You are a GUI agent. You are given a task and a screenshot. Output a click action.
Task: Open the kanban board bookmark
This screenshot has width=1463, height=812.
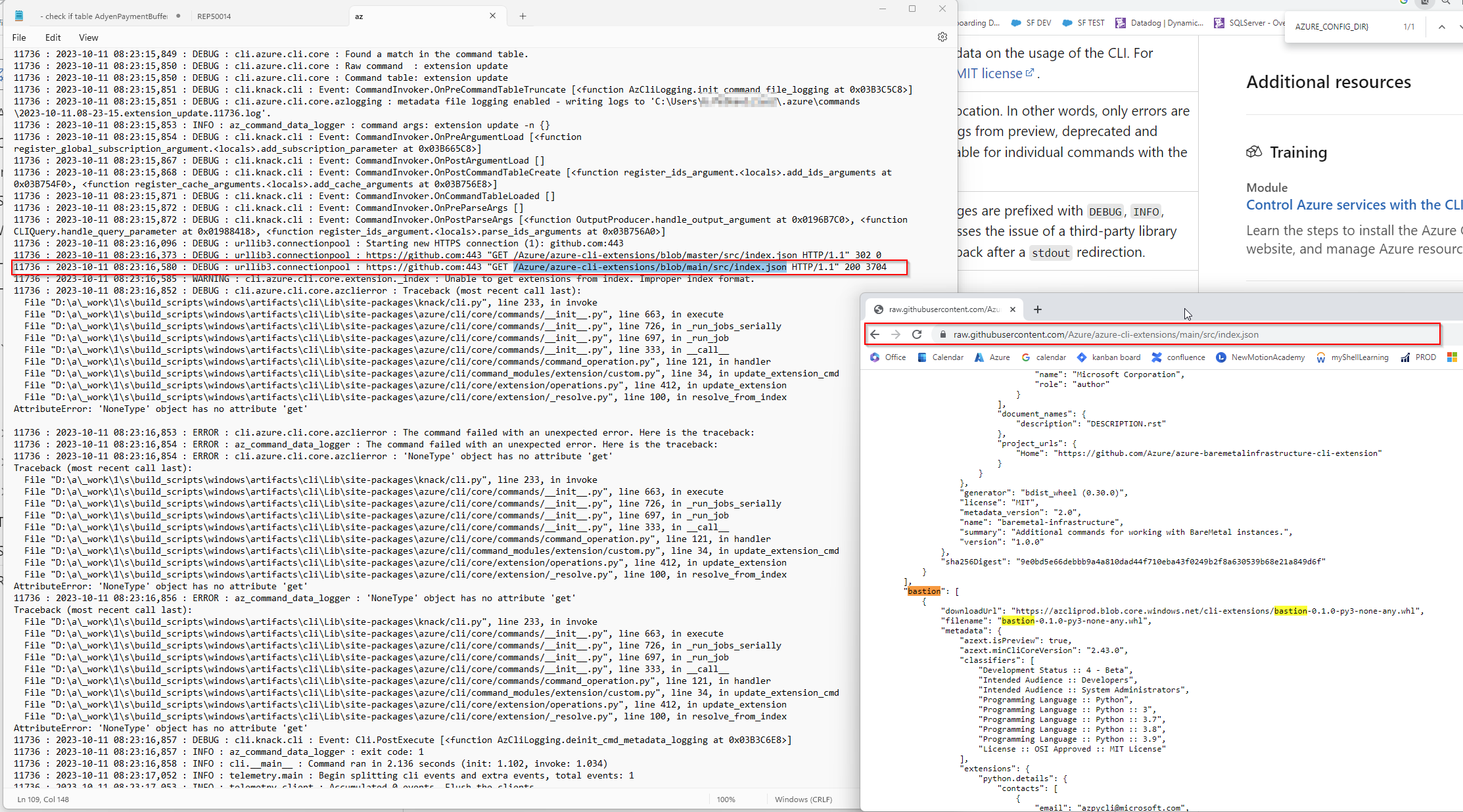pyautogui.click(x=1115, y=357)
